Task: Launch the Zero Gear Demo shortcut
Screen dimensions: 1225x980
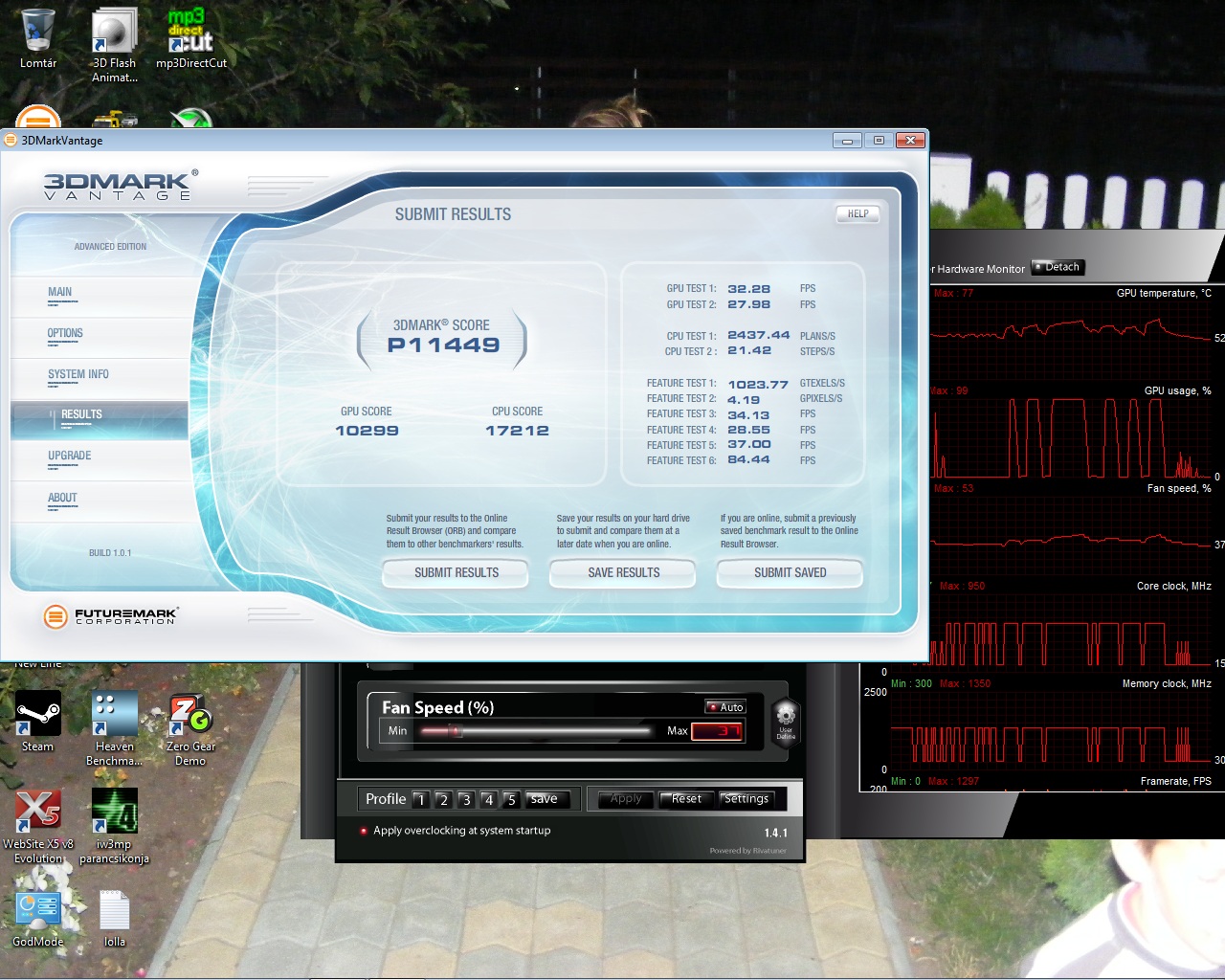Action: 190,728
